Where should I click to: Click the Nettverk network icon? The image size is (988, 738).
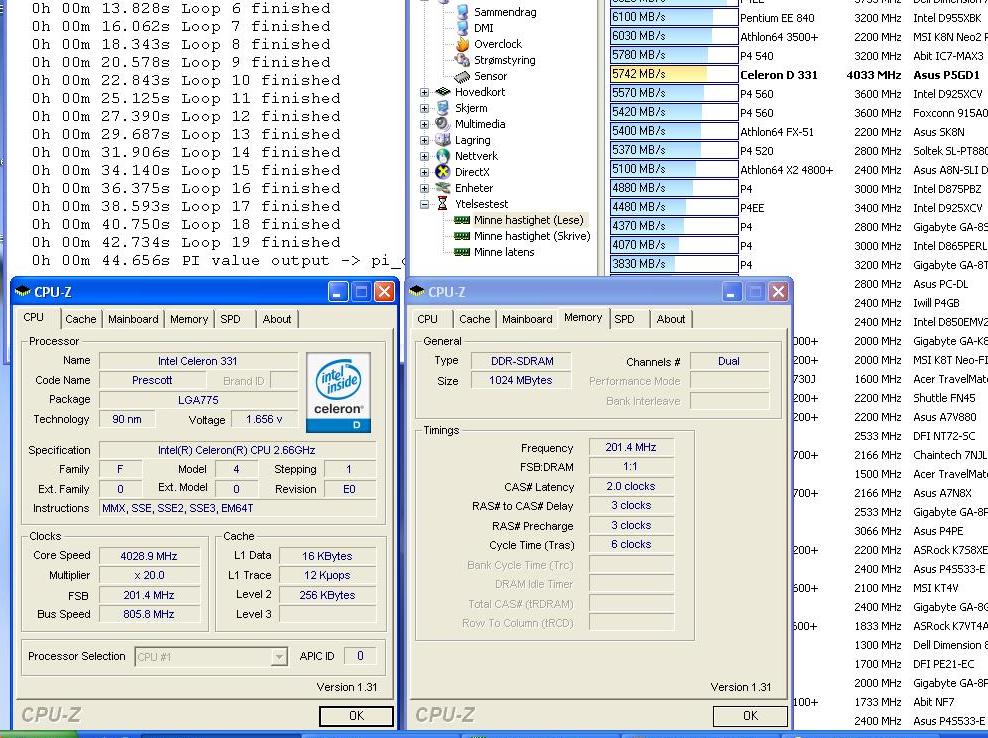click(443, 156)
